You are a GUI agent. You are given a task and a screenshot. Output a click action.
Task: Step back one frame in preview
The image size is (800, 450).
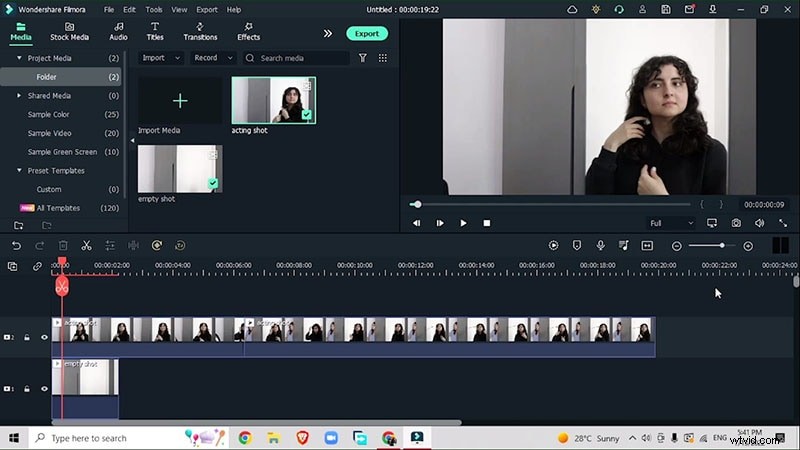click(416, 223)
